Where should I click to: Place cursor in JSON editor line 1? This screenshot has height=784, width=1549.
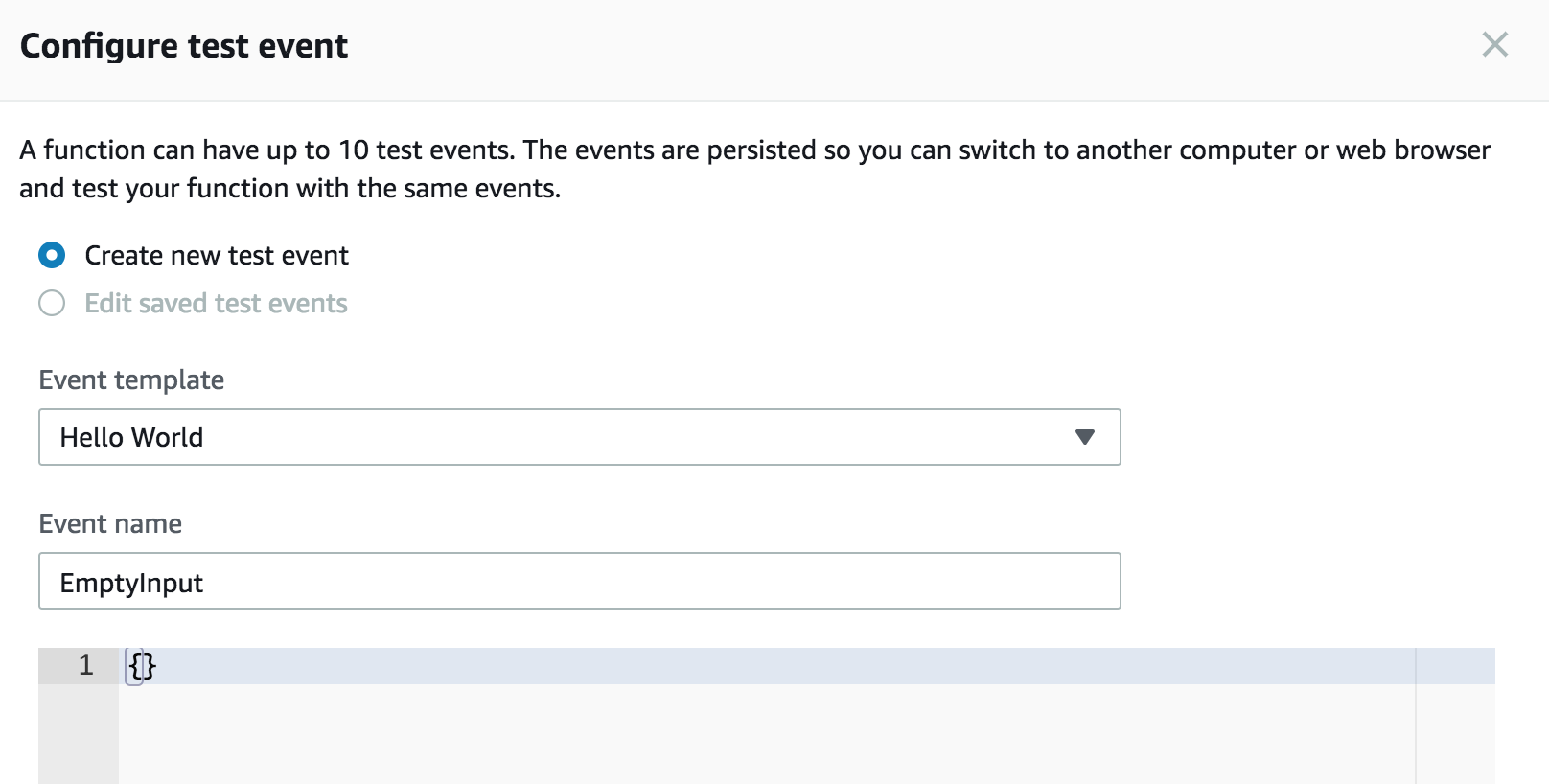[767, 665]
